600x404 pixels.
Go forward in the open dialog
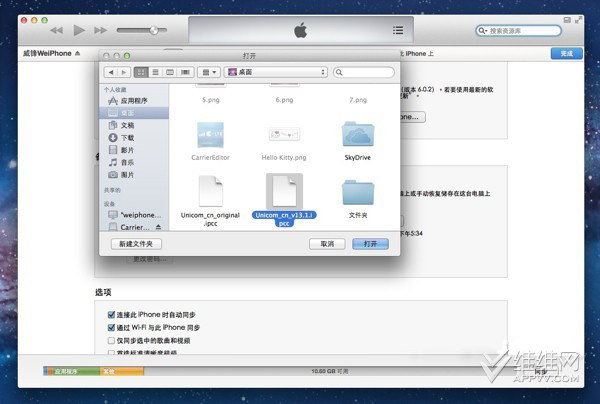click(124, 72)
